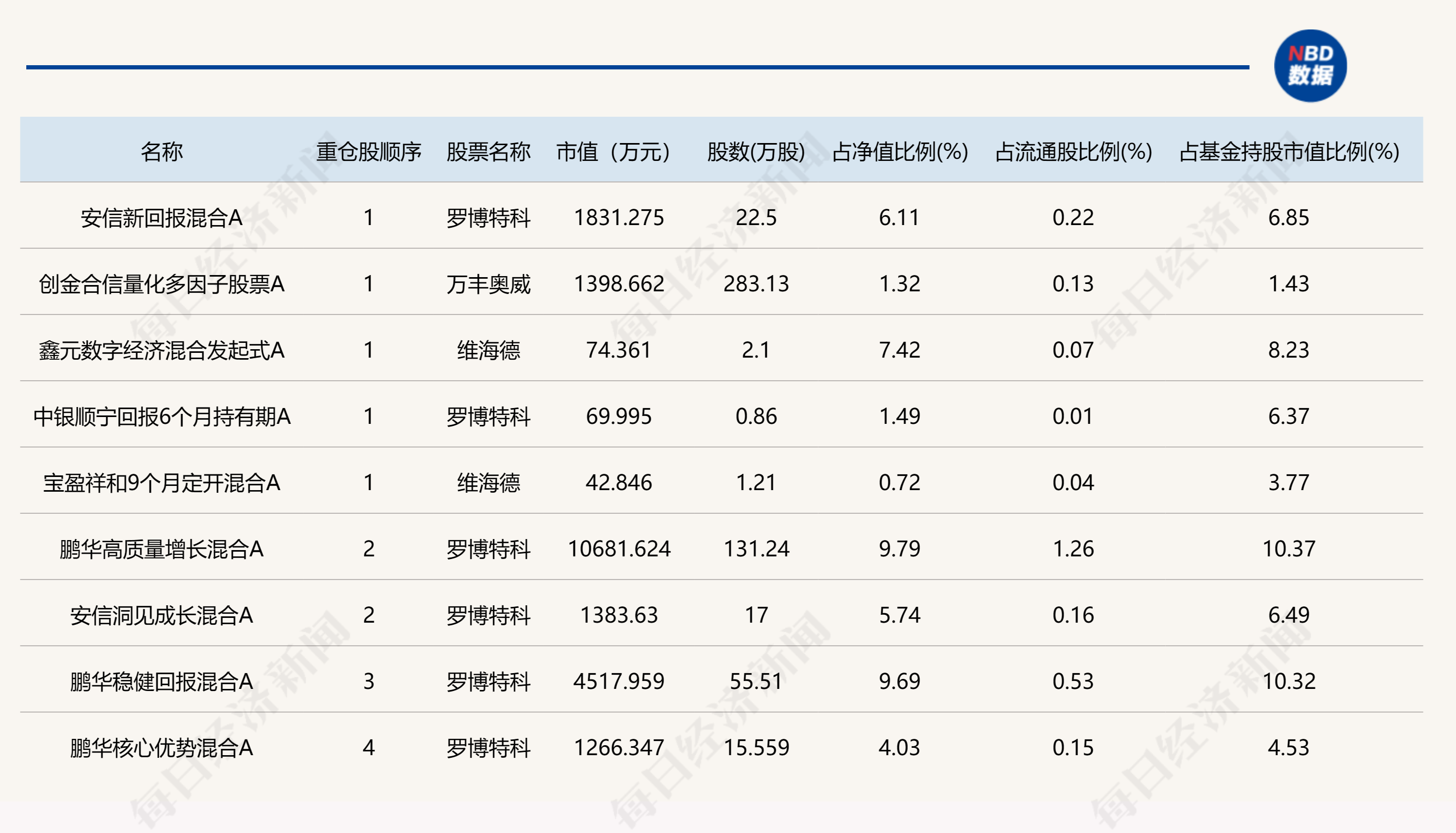This screenshot has width=1456, height=833.
Task: Click the 占流通股比例(%) column header
Action: [x=1073, y=151]
